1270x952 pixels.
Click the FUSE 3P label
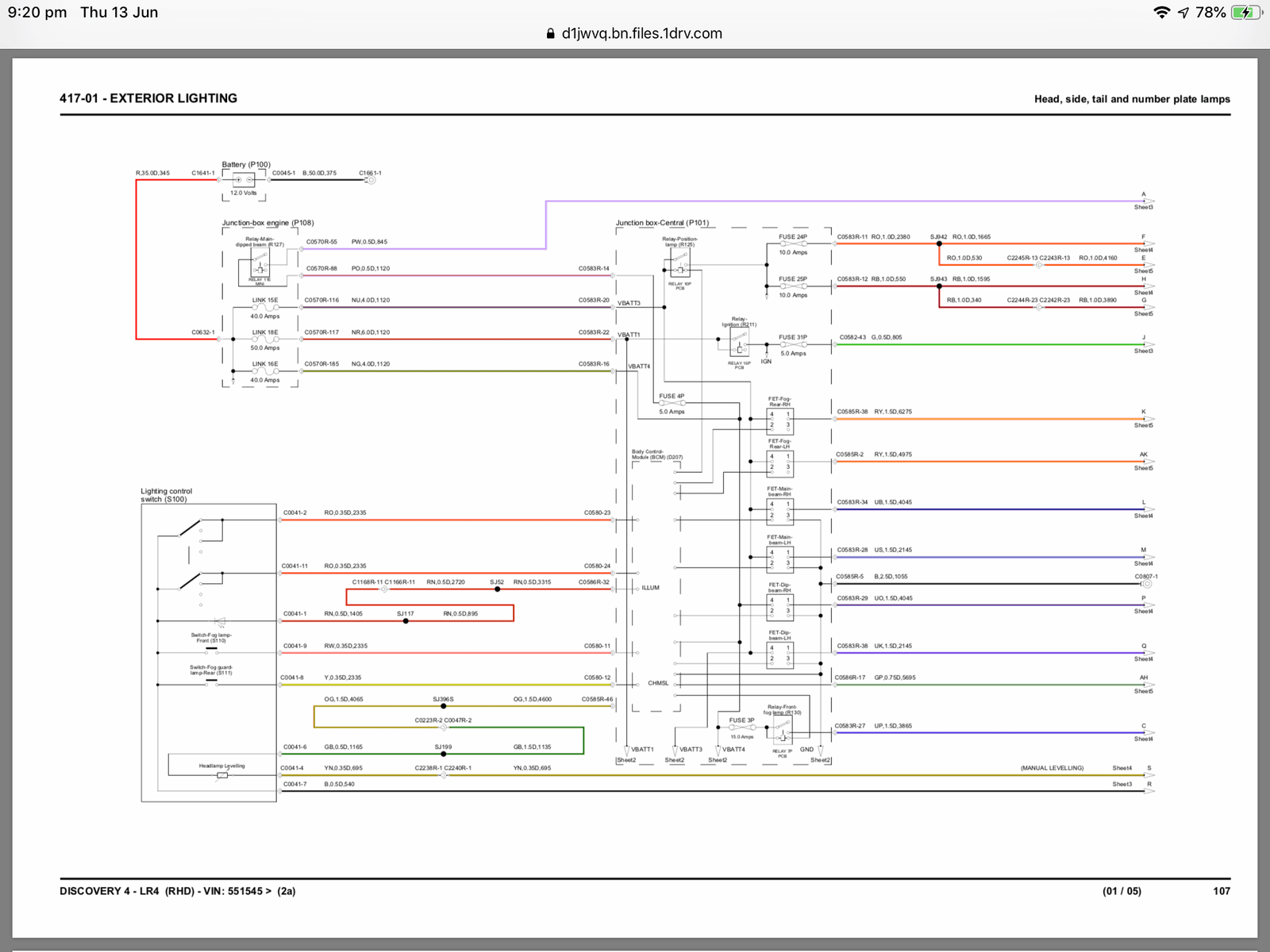pyautogui.click(x=742, y=720)
